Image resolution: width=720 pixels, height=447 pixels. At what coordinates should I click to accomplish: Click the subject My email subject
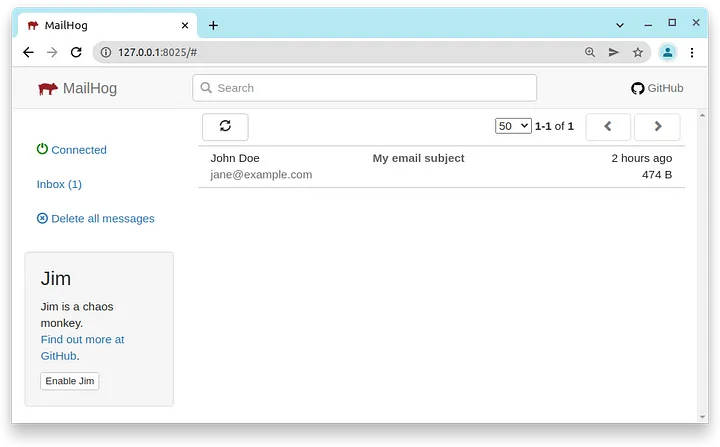click(418, 158)
